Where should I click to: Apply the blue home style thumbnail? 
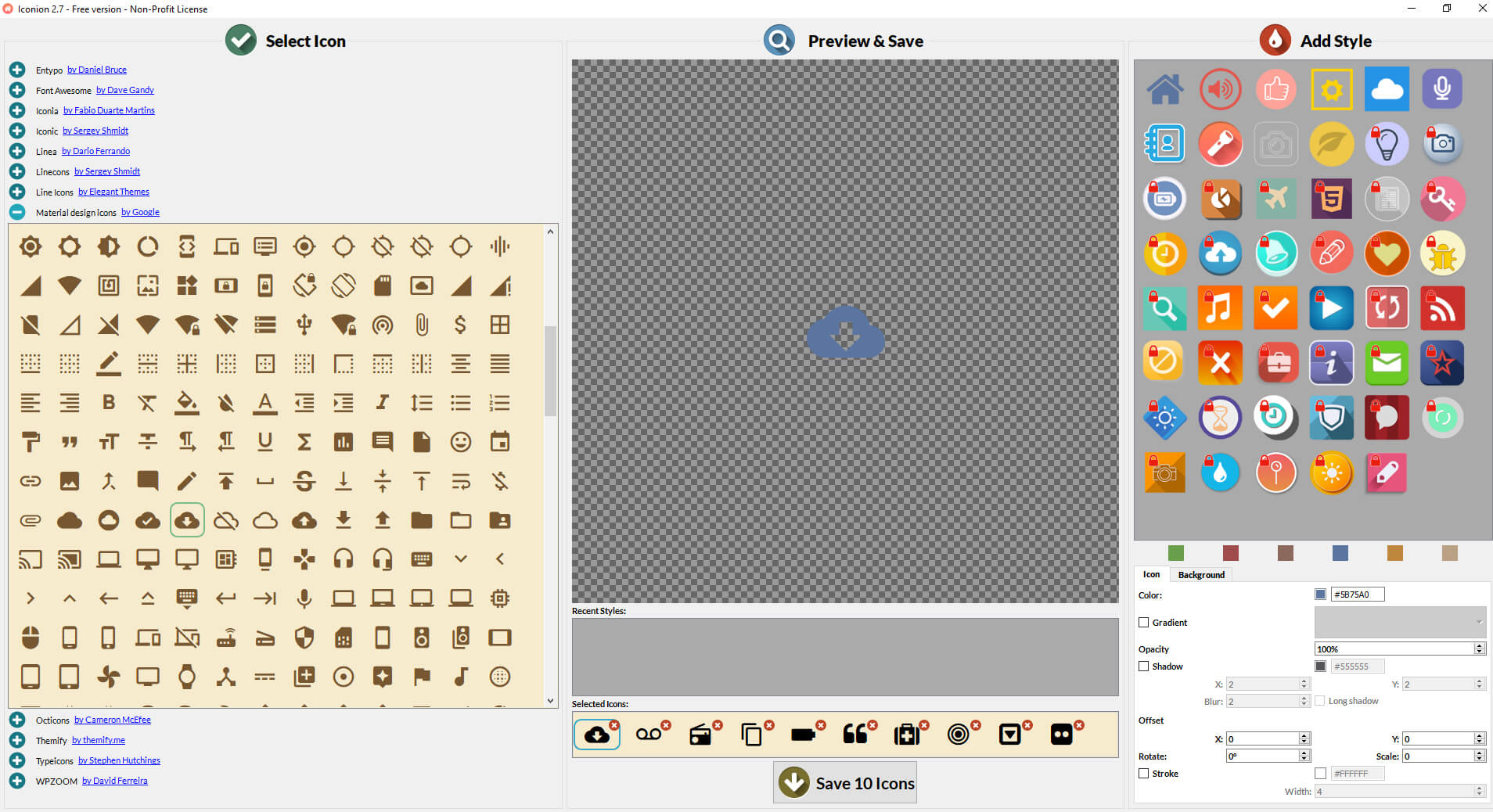coord(1165,89)
